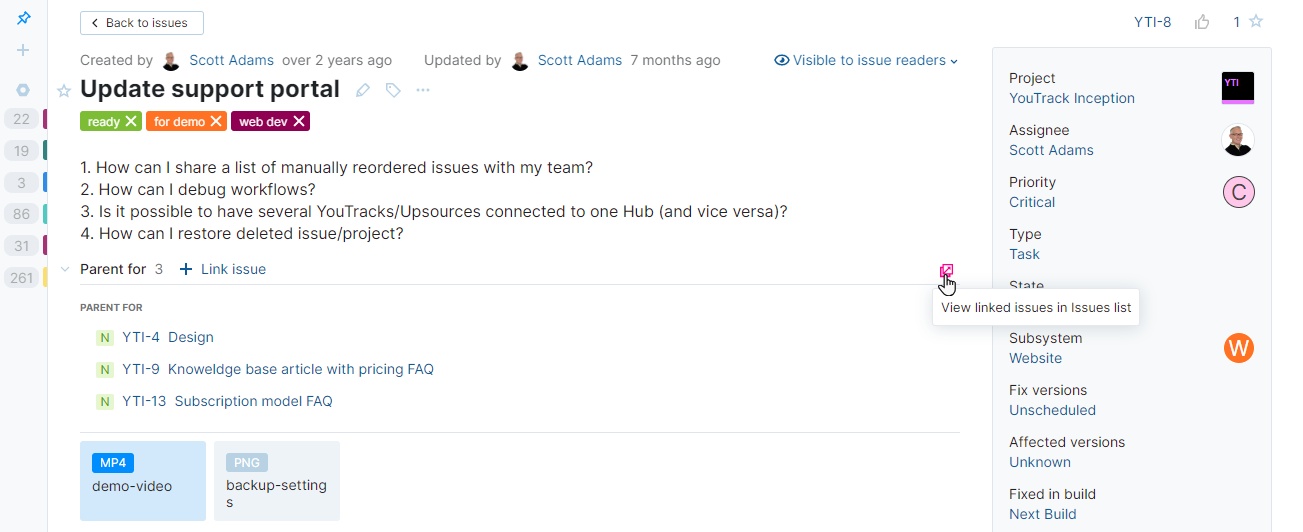Click the YouTrack Inception project avatar
1303x532 pixels.
point(1238,88)
